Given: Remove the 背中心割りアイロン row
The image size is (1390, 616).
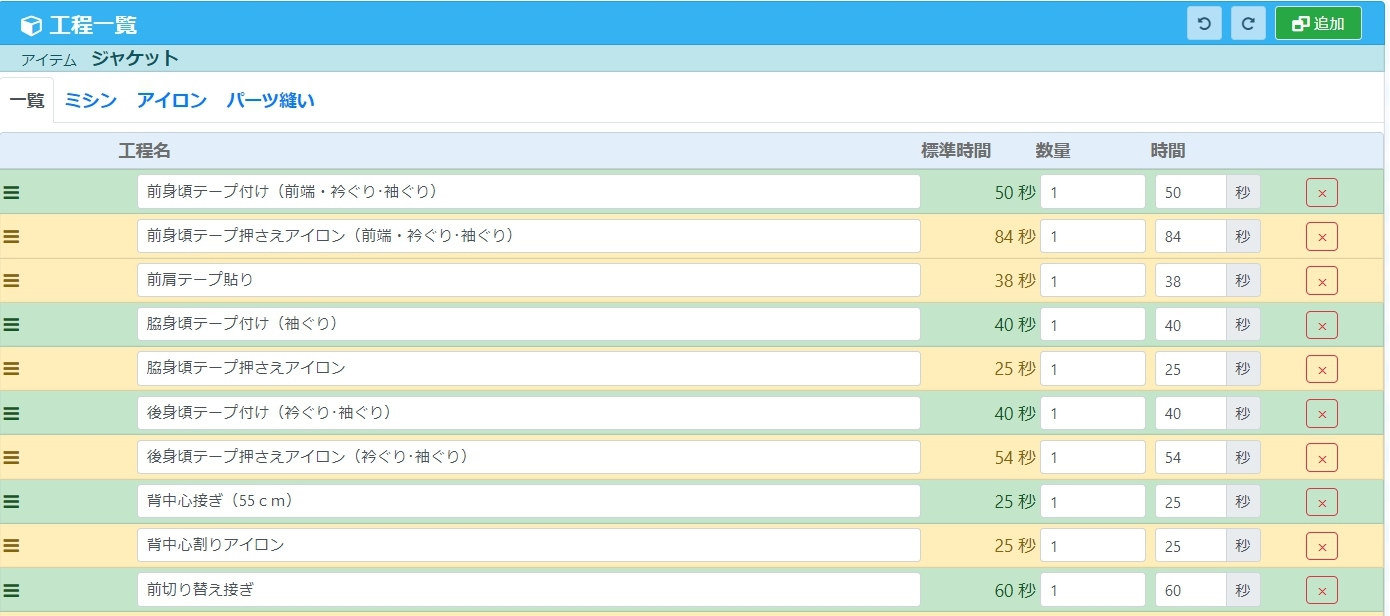Looking at the screenshot, I should [x=1321, y=546].
